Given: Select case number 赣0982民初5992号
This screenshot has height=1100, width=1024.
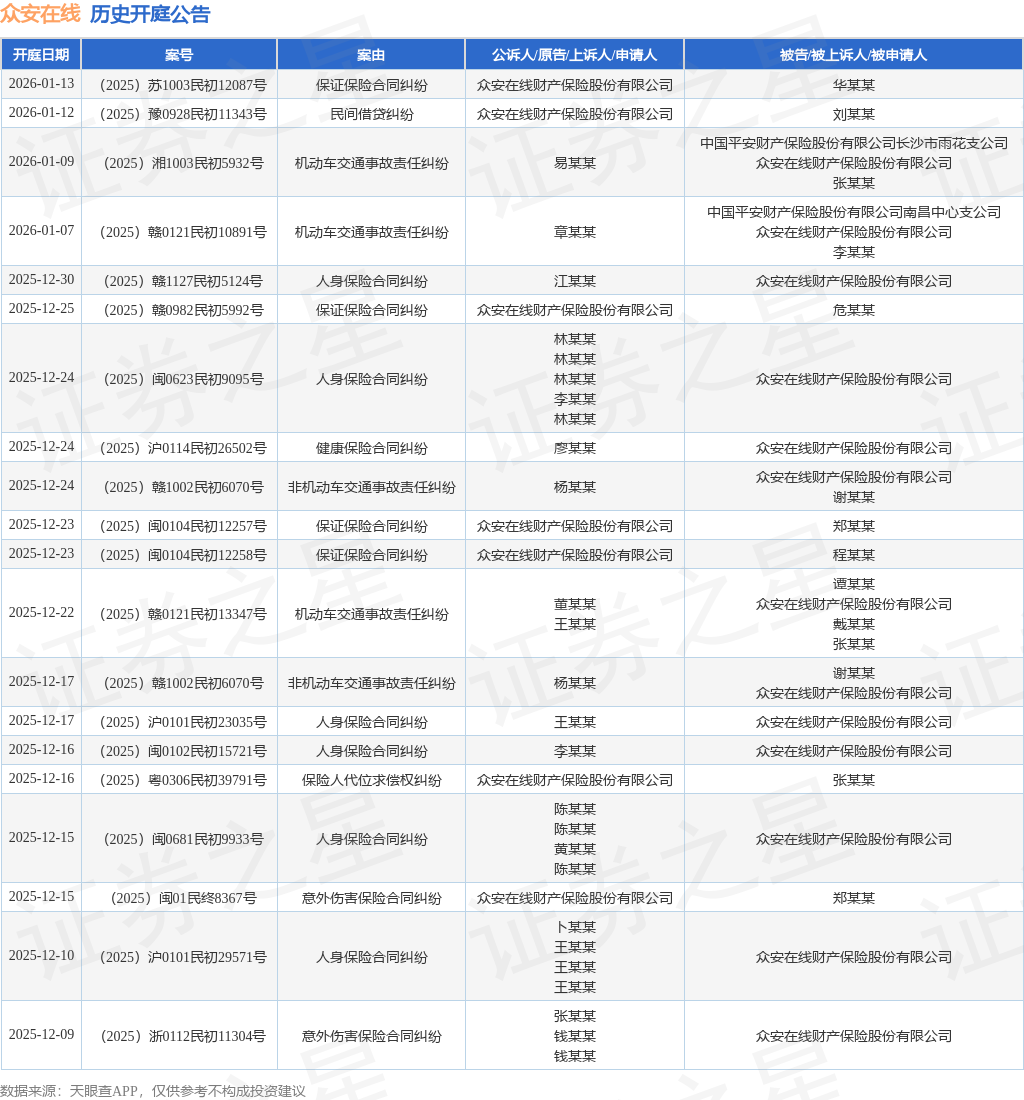Looking at the screenshot, I should click(x=183, y=309).
